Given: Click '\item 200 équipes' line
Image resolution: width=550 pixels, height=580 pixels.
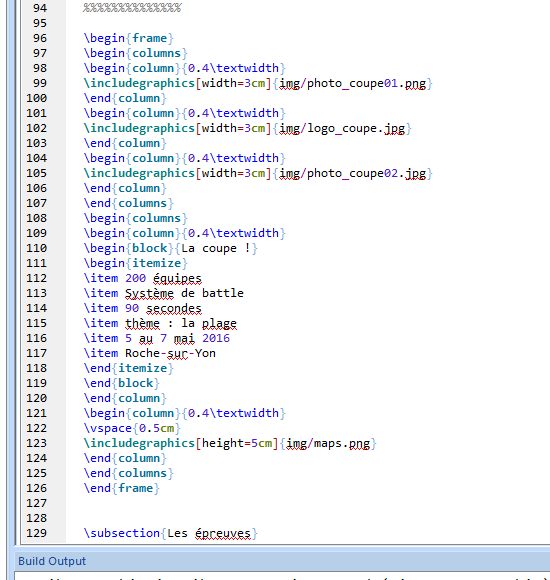Looking at the screenshot, I should (x=142, y=278).
